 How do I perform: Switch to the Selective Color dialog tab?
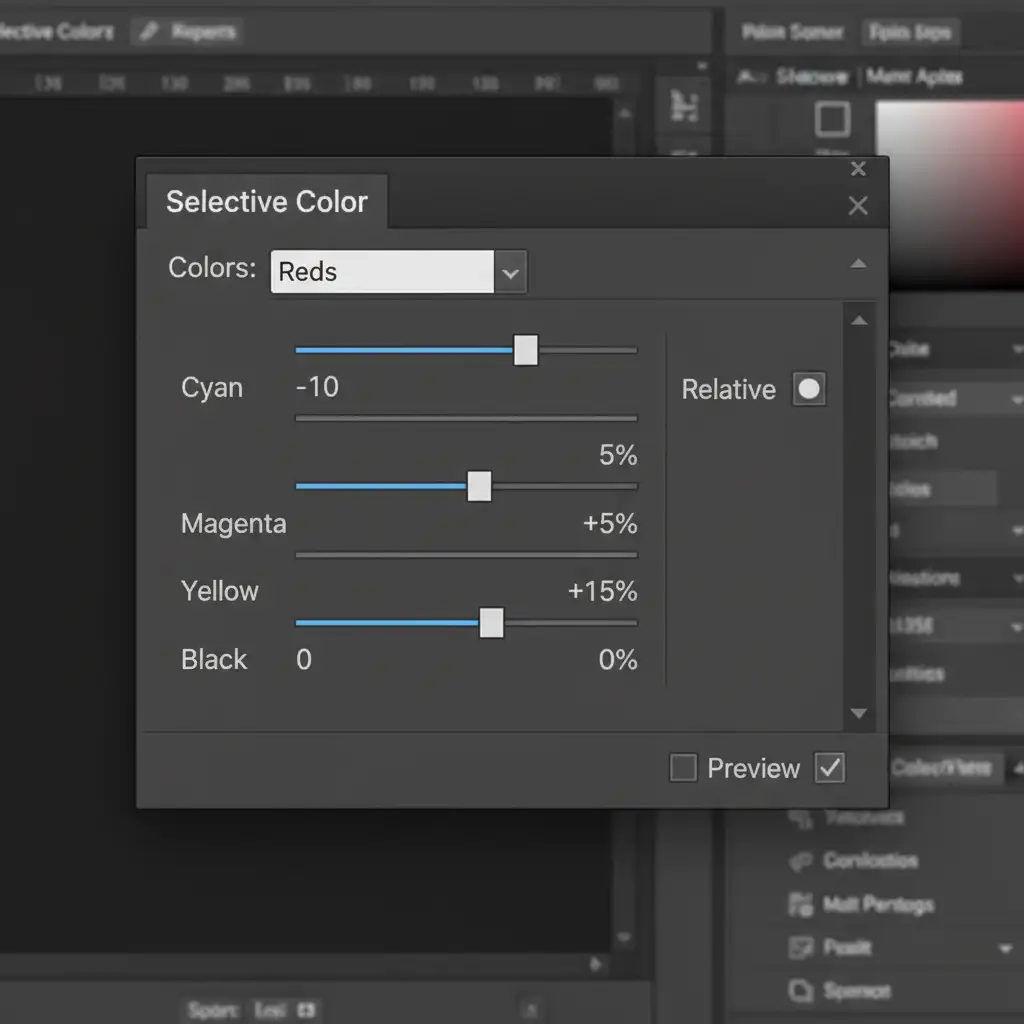pyautogui.click(x=266, y=202)
